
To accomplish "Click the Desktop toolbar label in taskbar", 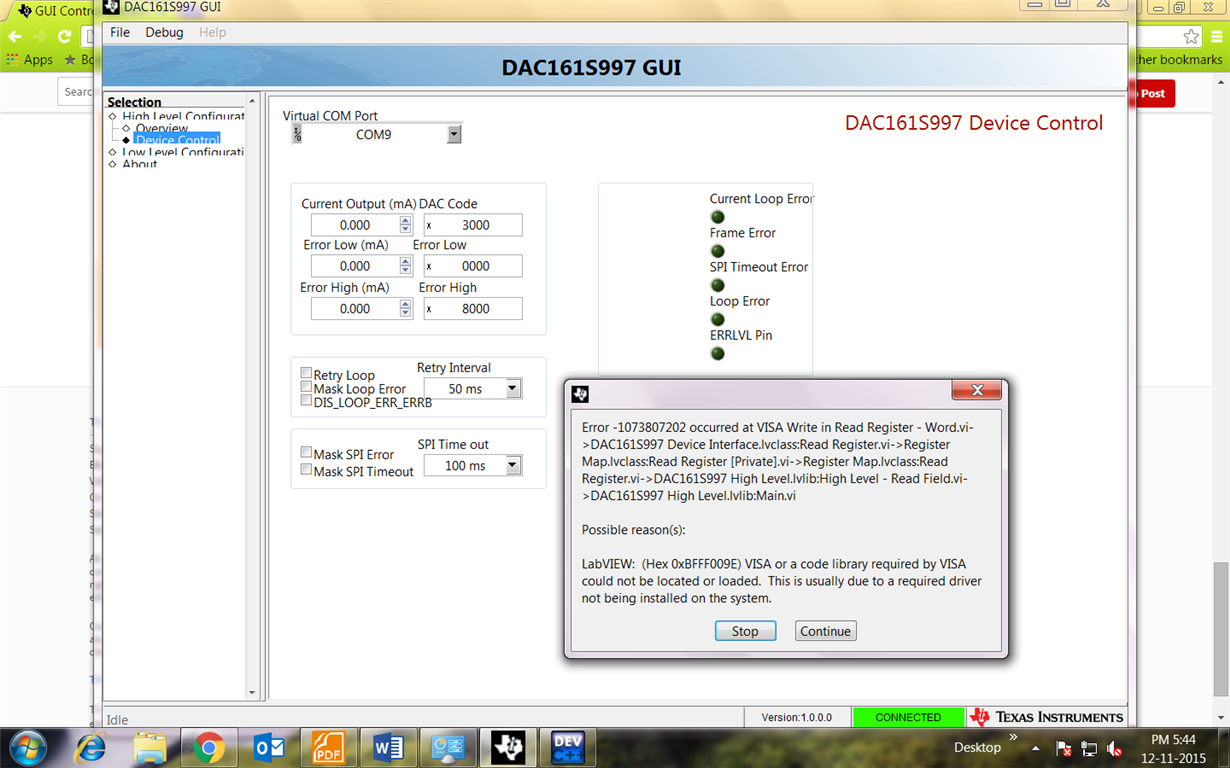I will [x=977, y=747].
